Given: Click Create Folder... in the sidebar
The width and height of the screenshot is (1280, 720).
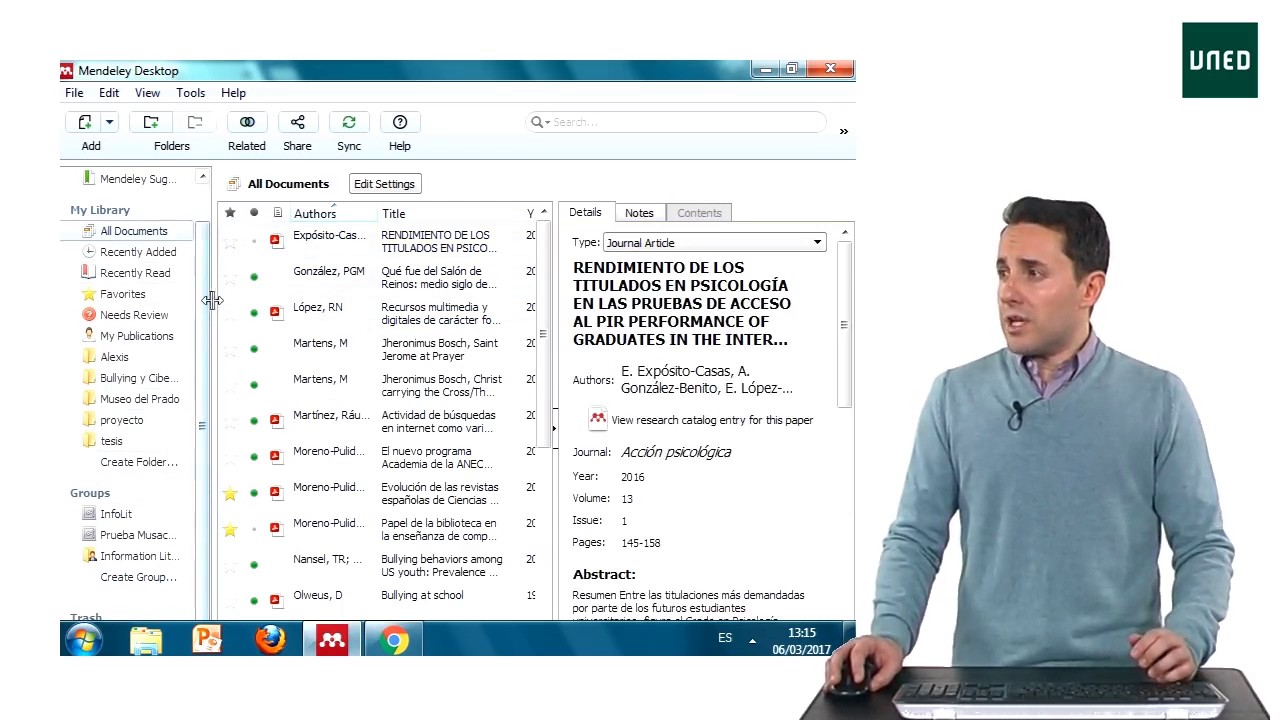Looking at the screenshot, I should pos(139,462).
